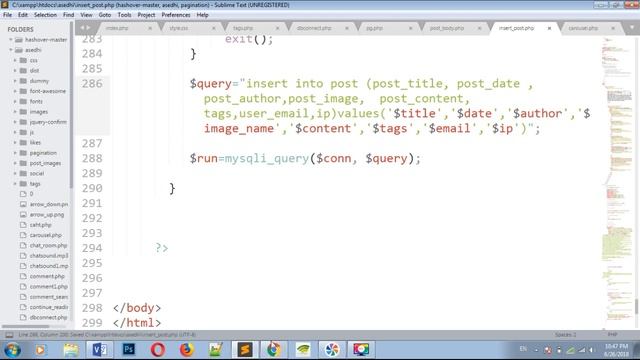Screen dimensions: 640x360
Task: Close the carousel.php tab
Action: coord(613,28)
